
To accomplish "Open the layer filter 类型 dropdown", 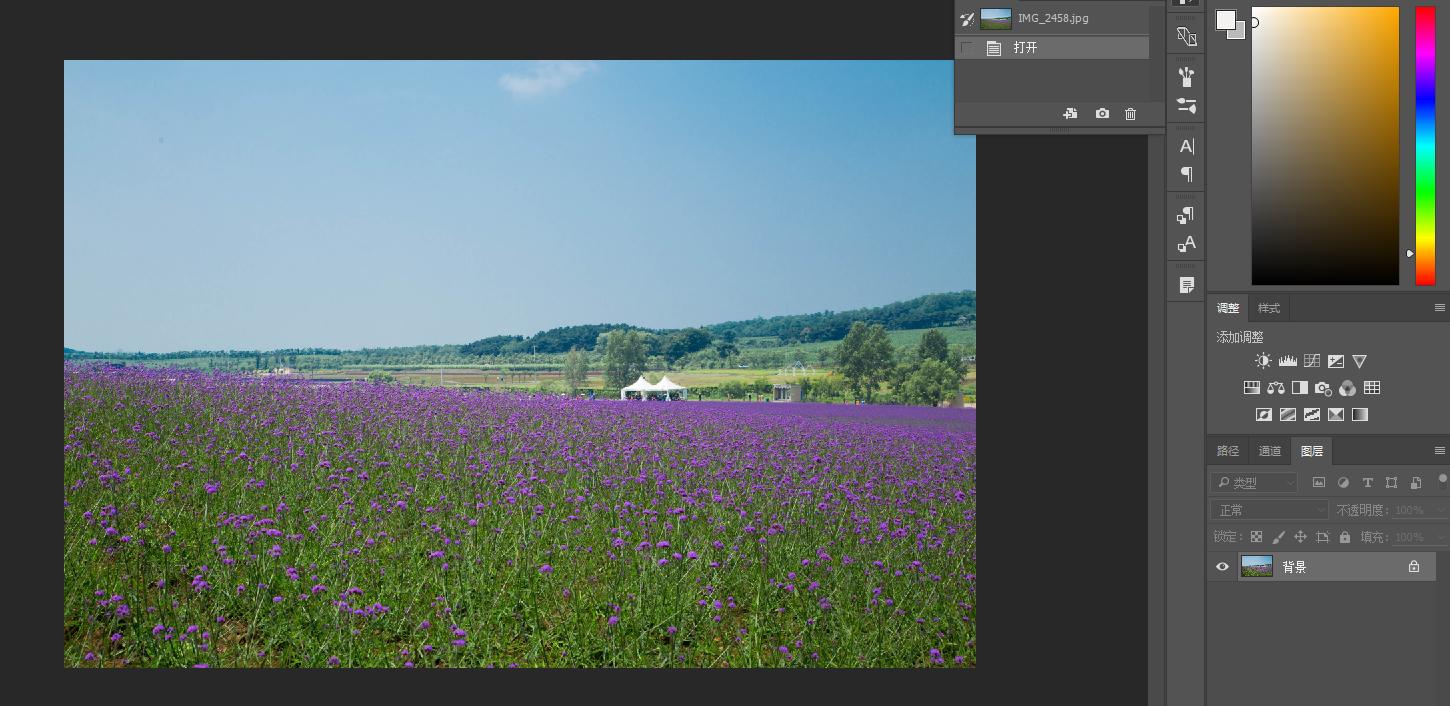I will click(x=1254, y=483).
